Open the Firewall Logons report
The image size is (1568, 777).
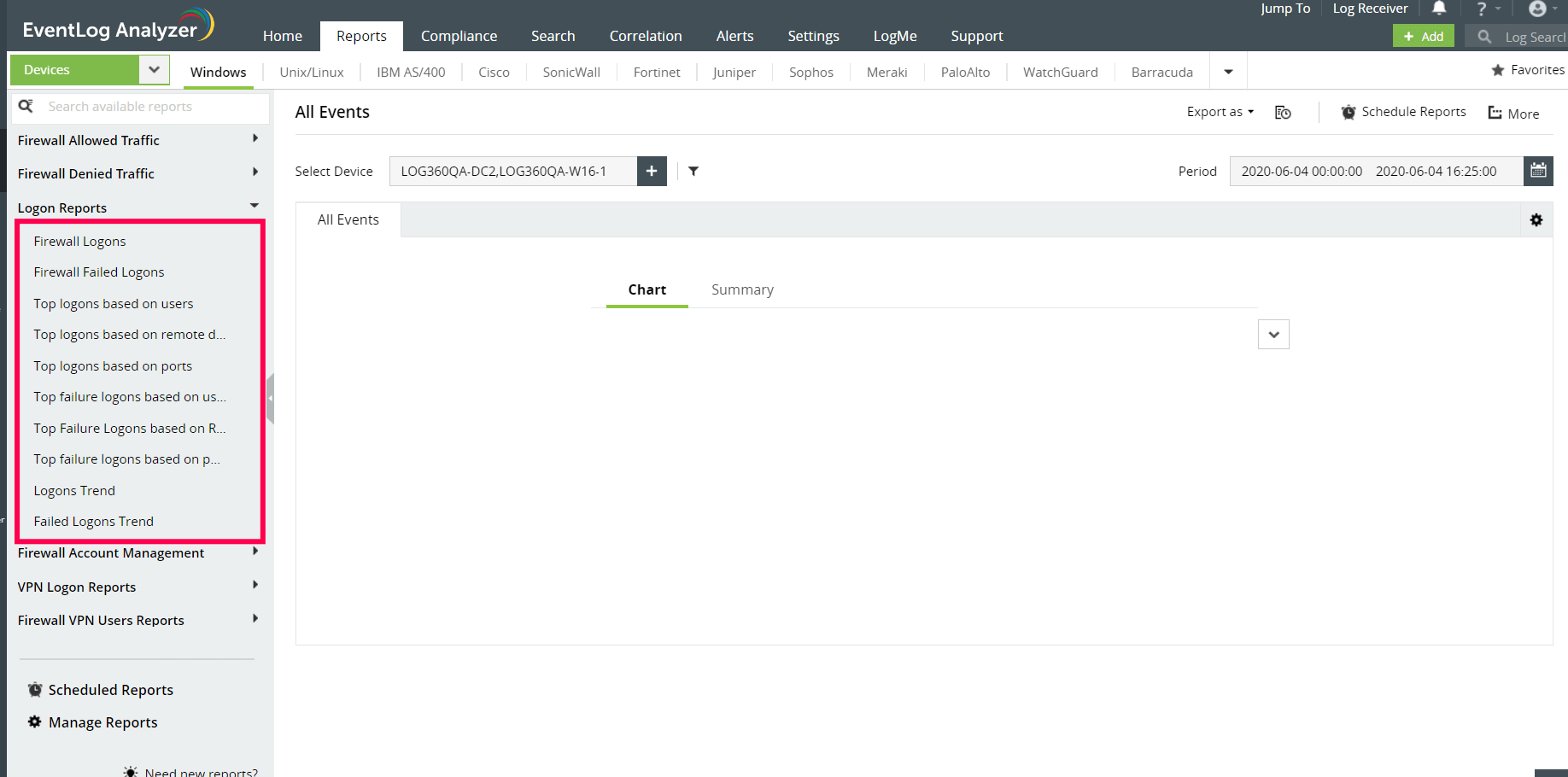tap(79, 242)
